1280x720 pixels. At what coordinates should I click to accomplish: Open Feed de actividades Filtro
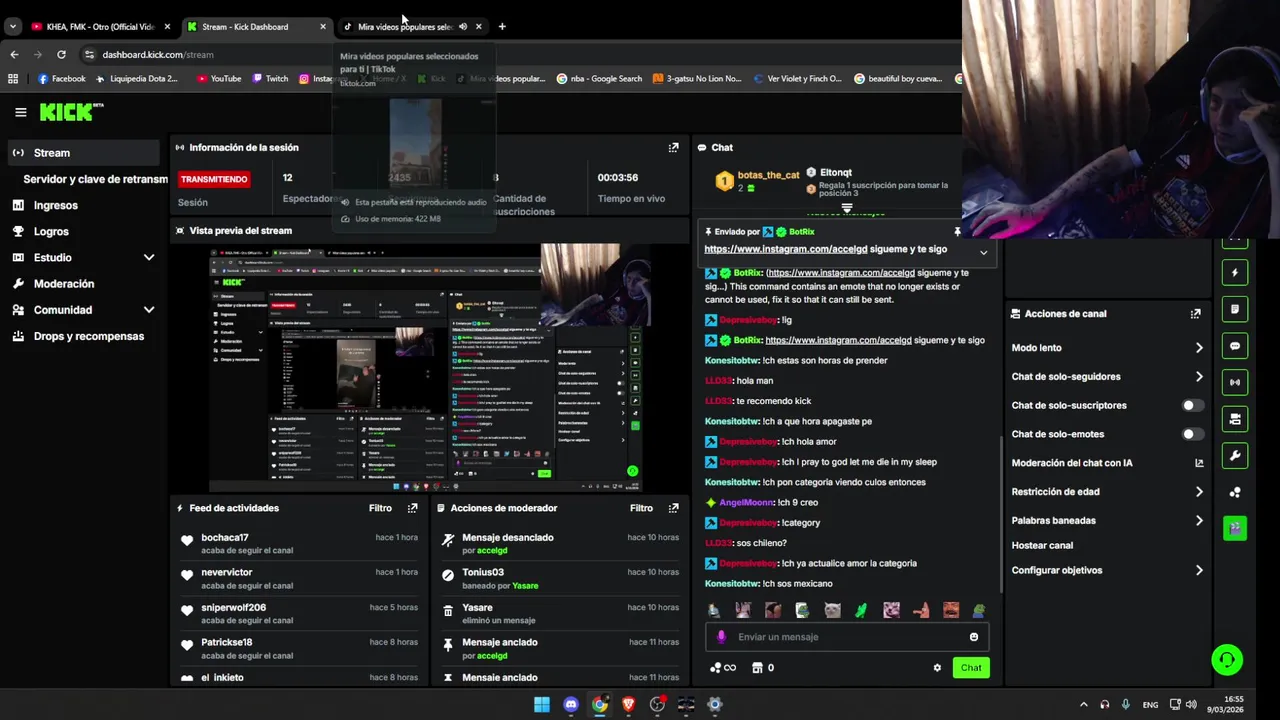point(380,508)
